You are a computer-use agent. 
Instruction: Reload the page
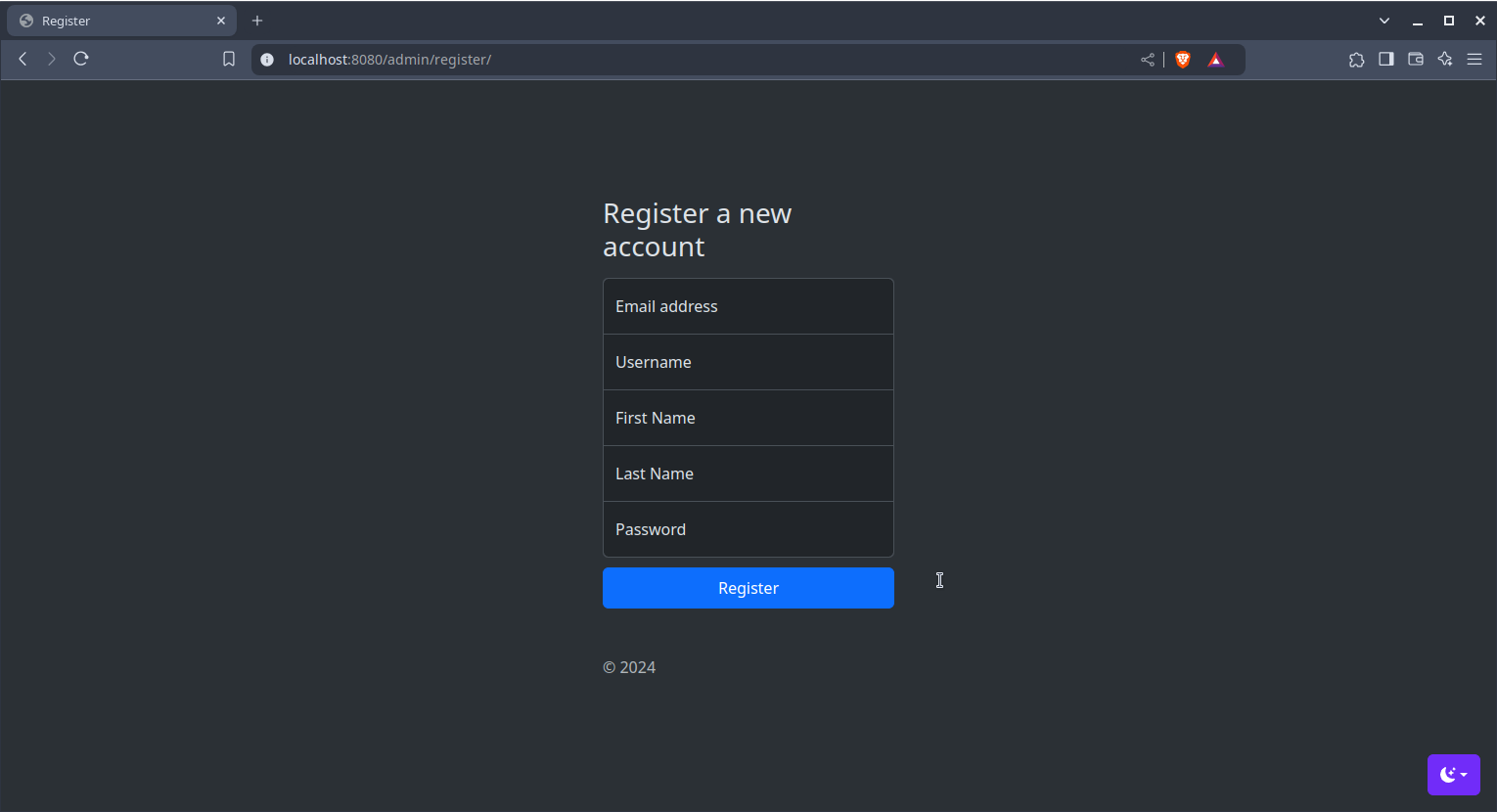[x=81, y=59]
